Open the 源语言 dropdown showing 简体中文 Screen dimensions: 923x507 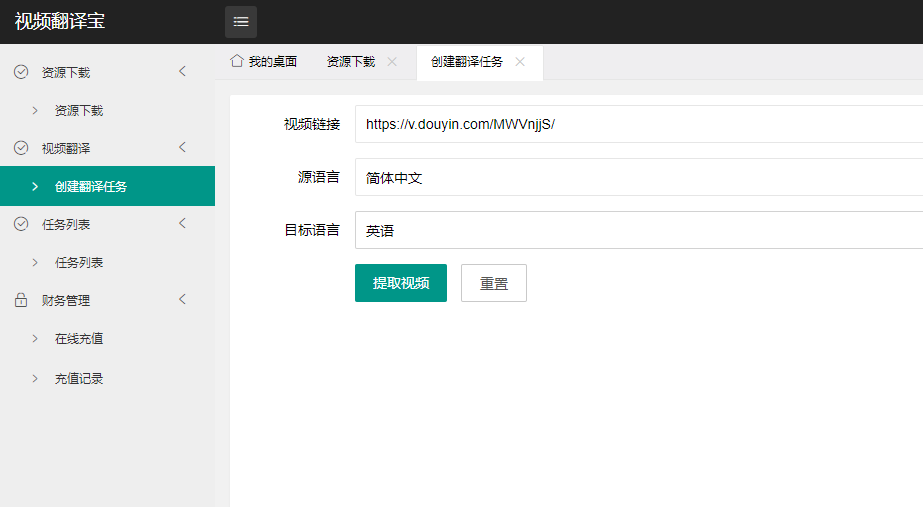pyautogui.click(x=638, y=178)
